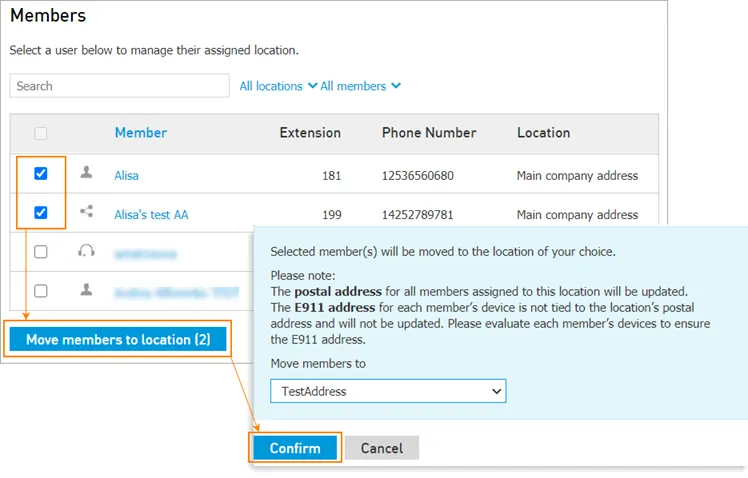Viewport: 748px width, 478px height.
Task: Click the user icon beside Alisa
Action: pos(86,172)
